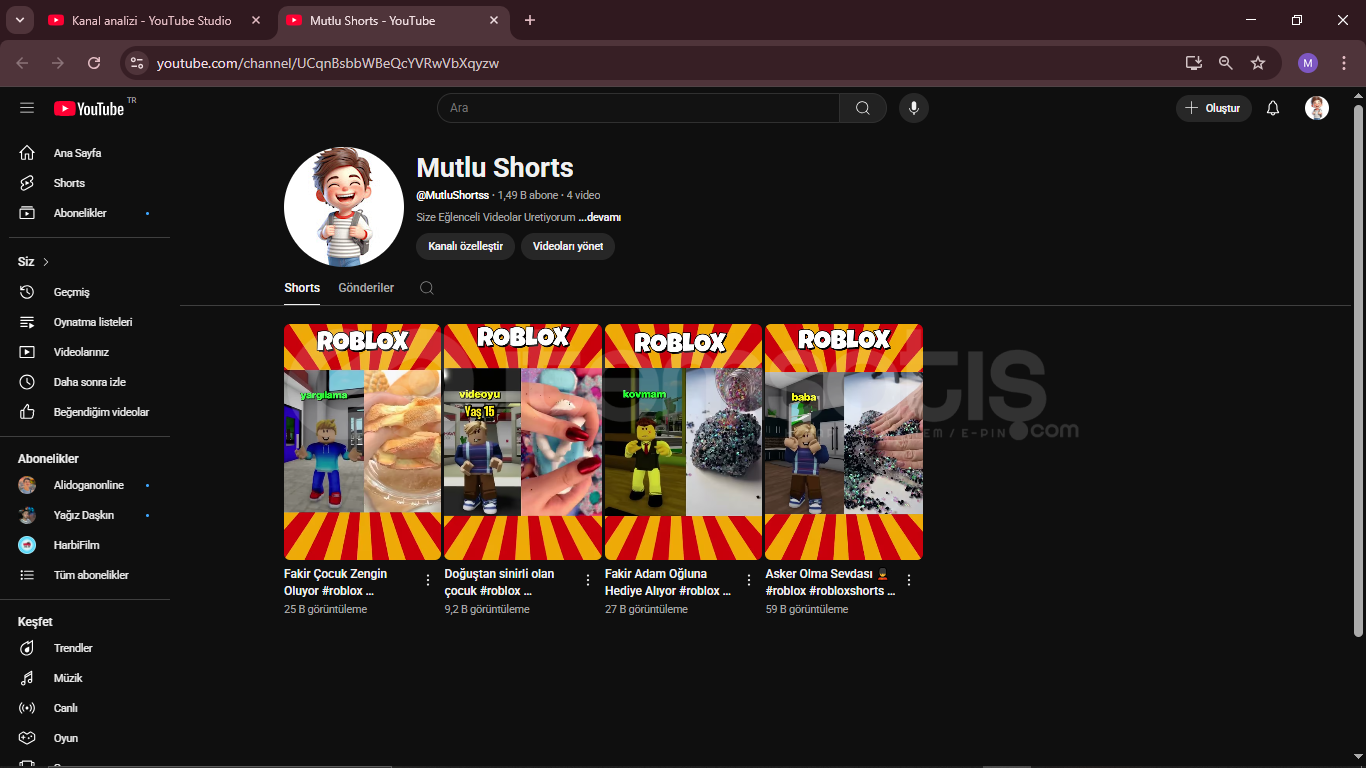Click Videoları yönet button
The height and width of the screenshot is (768, 1366).
click(x=568, y=246)
